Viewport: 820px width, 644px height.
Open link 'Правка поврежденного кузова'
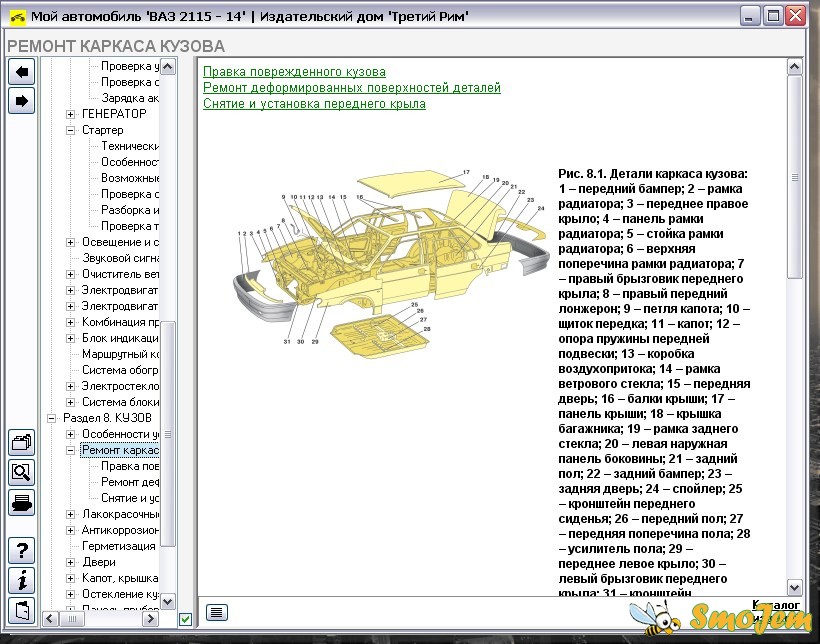294,72
